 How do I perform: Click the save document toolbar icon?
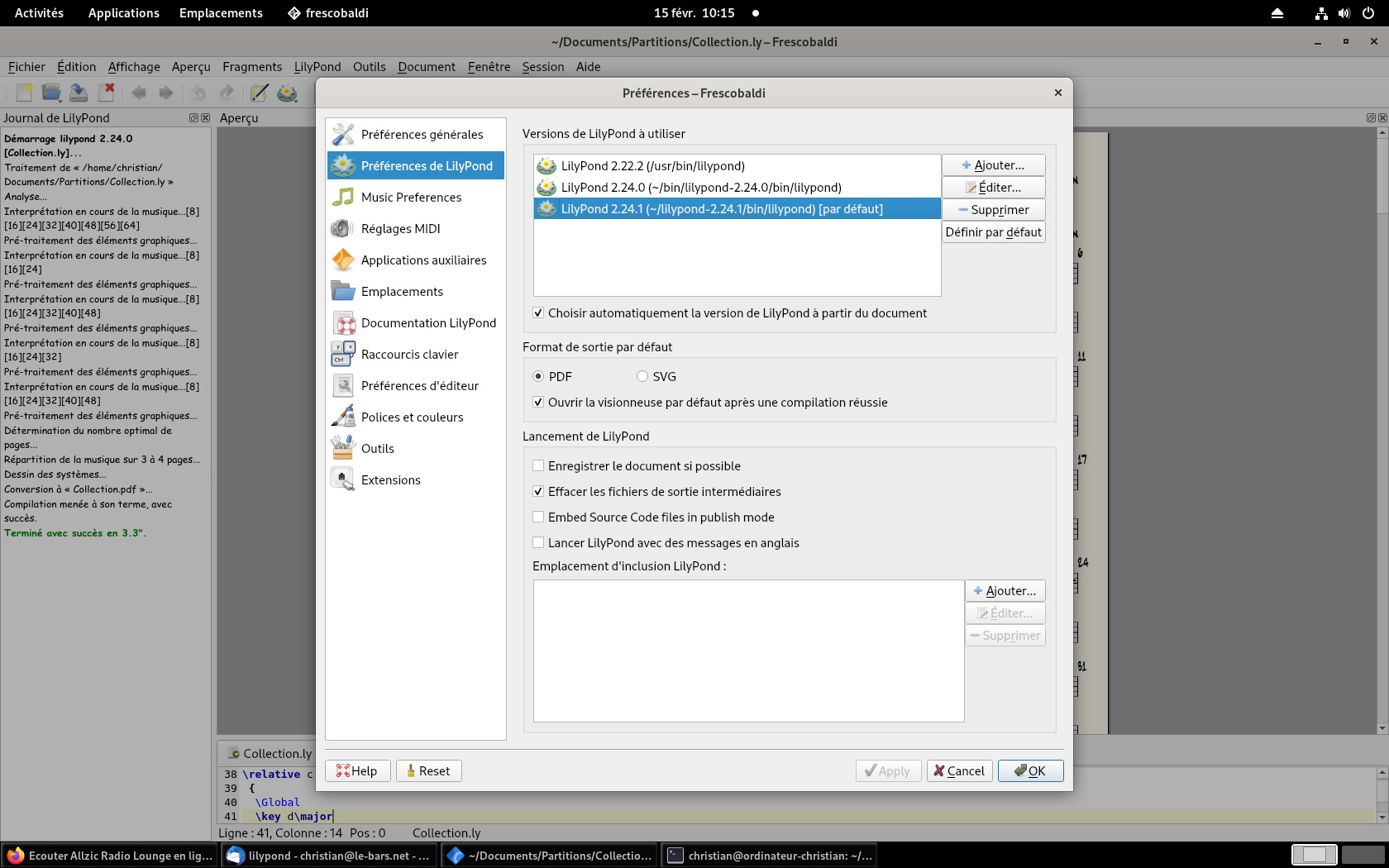tap(79, 93)
